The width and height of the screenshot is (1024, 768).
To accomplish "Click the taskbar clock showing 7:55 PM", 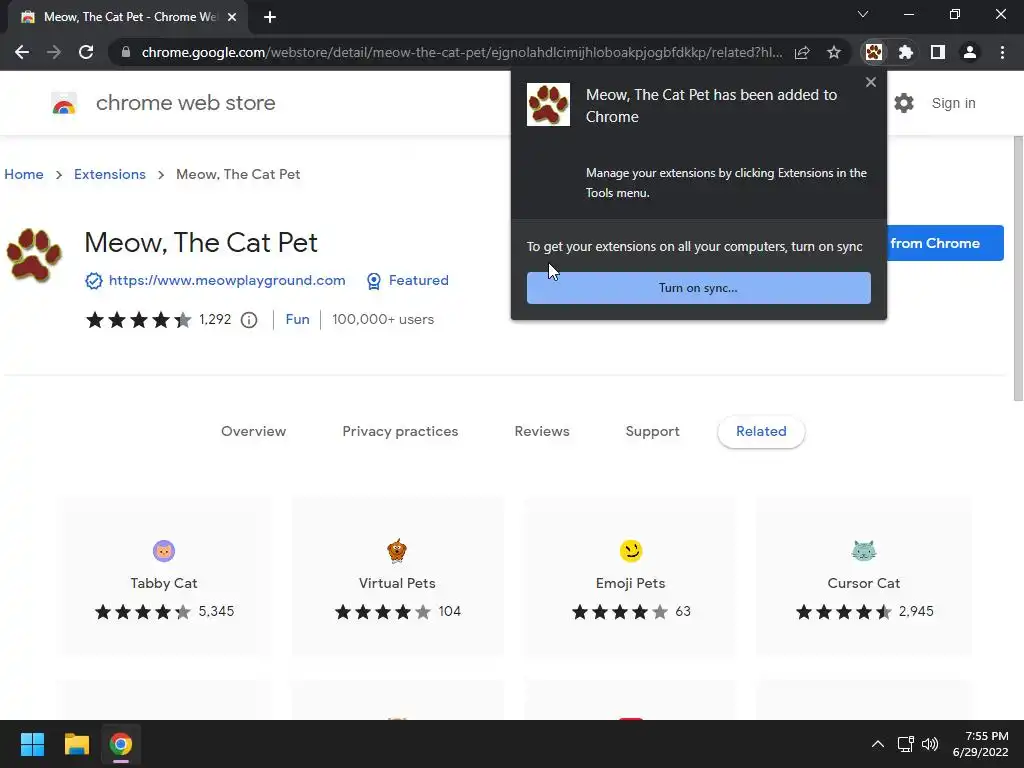I will point(980,744).
